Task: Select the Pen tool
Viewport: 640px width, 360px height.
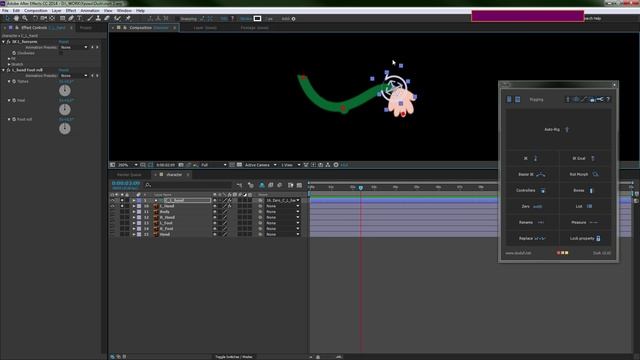Action: 71,18
